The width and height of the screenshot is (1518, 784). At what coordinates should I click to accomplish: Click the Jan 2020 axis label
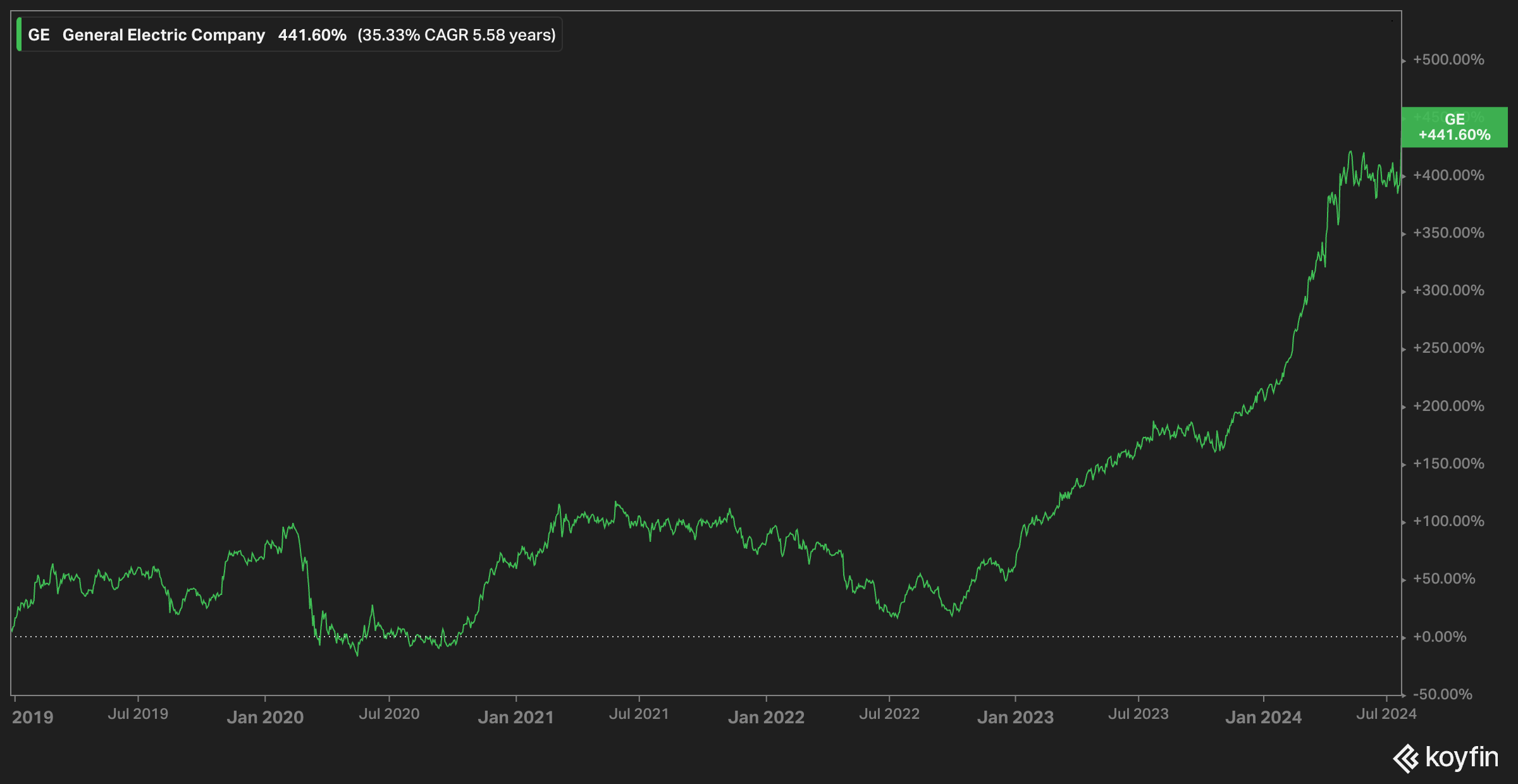point(265,717)
